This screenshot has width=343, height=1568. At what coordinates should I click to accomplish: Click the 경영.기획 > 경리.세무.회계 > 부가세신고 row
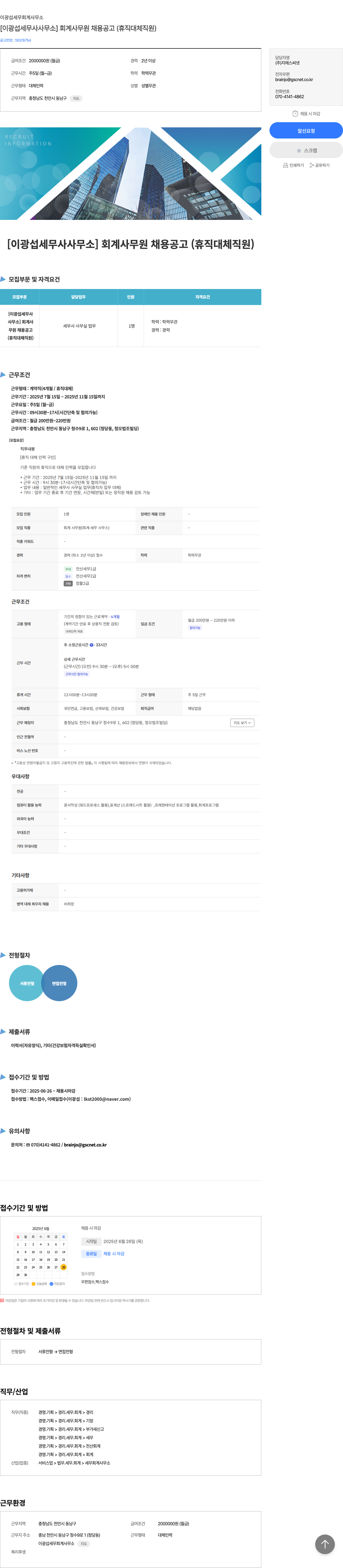[71, 1429]
